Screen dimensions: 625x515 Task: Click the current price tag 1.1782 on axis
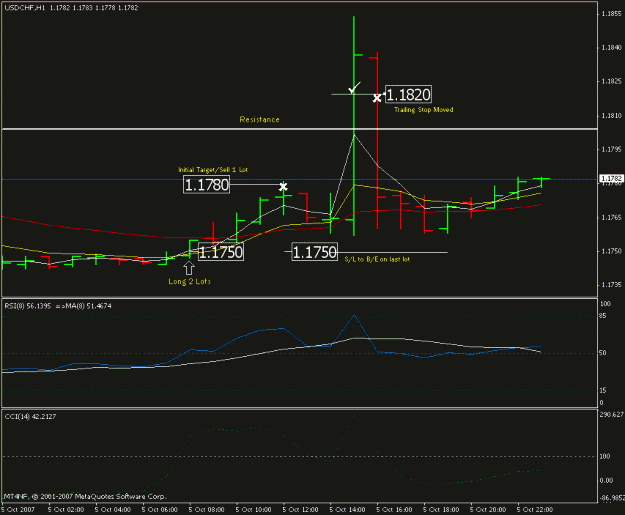[611, 178]
